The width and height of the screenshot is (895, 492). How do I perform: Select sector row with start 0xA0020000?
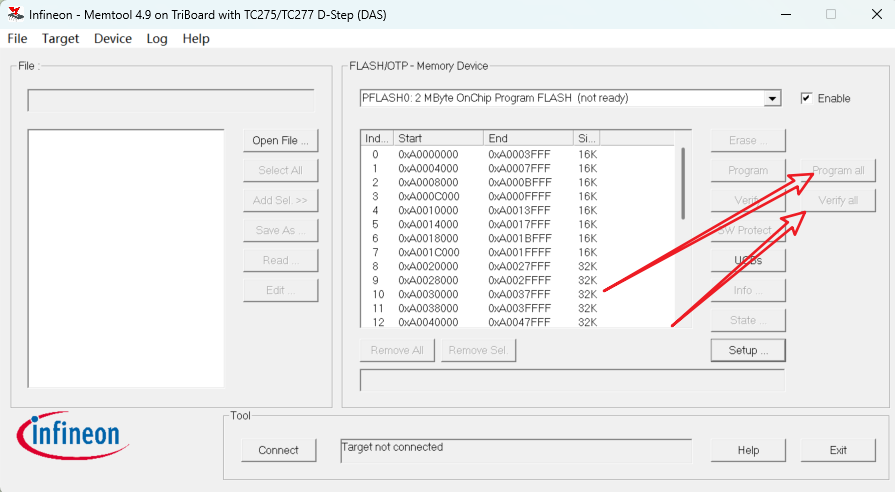(518, 266)
